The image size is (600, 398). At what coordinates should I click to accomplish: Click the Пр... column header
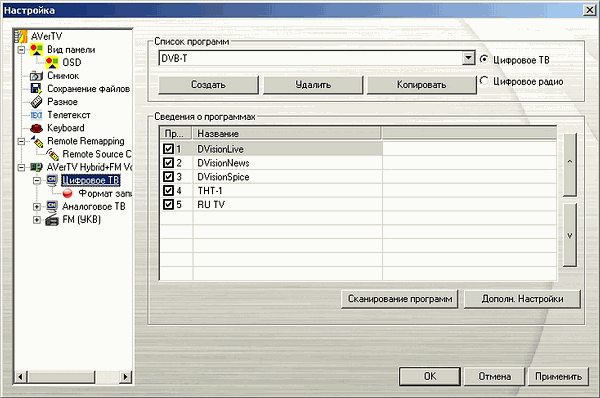(176, 134)
